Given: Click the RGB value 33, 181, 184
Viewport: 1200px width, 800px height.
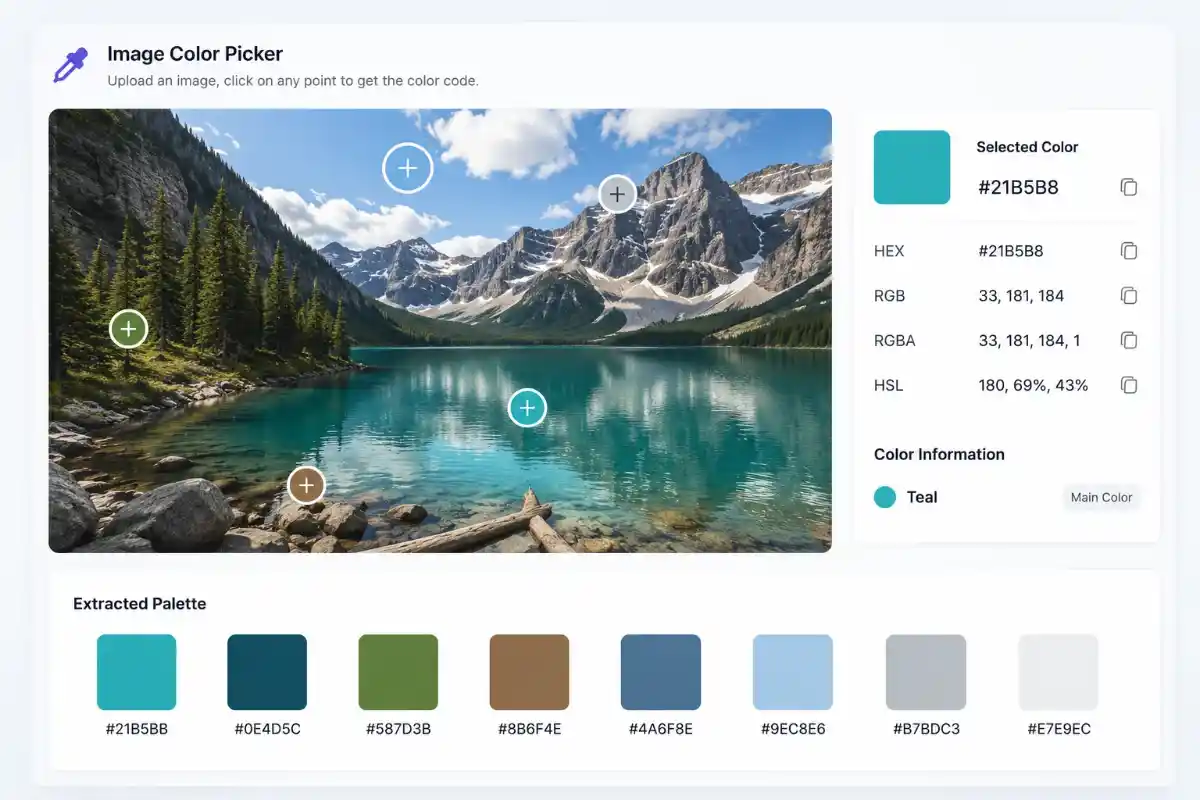Looking at the screenshot, I should (1021, 296).
